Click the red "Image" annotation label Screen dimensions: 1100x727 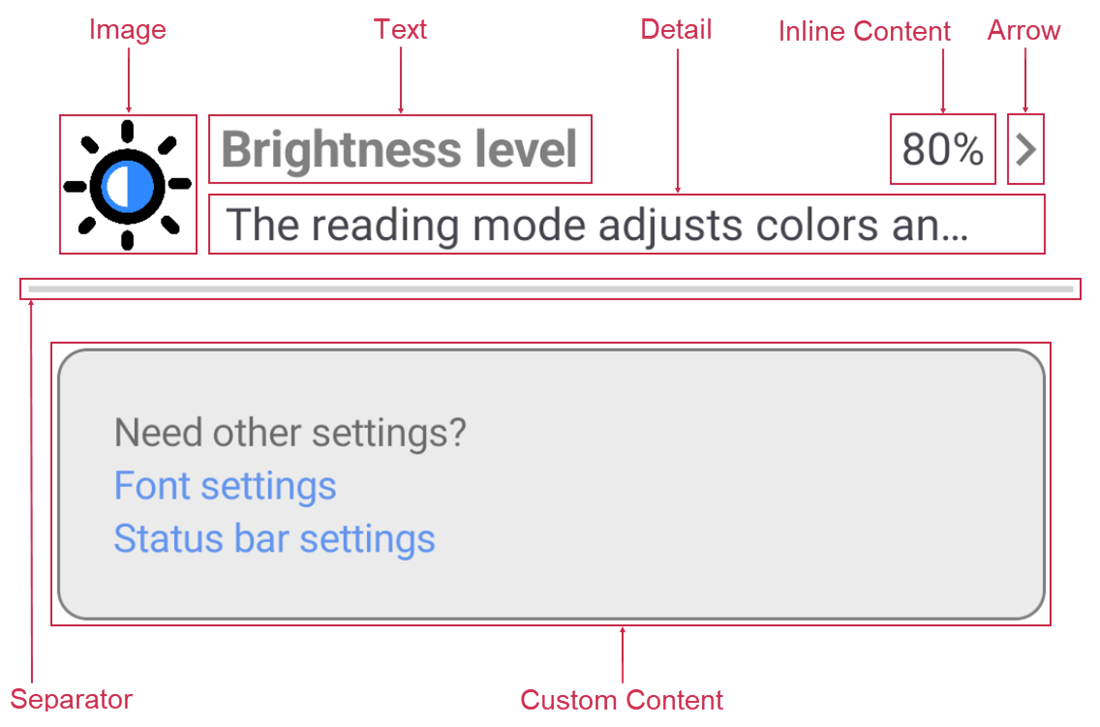[x=127, y=30]
